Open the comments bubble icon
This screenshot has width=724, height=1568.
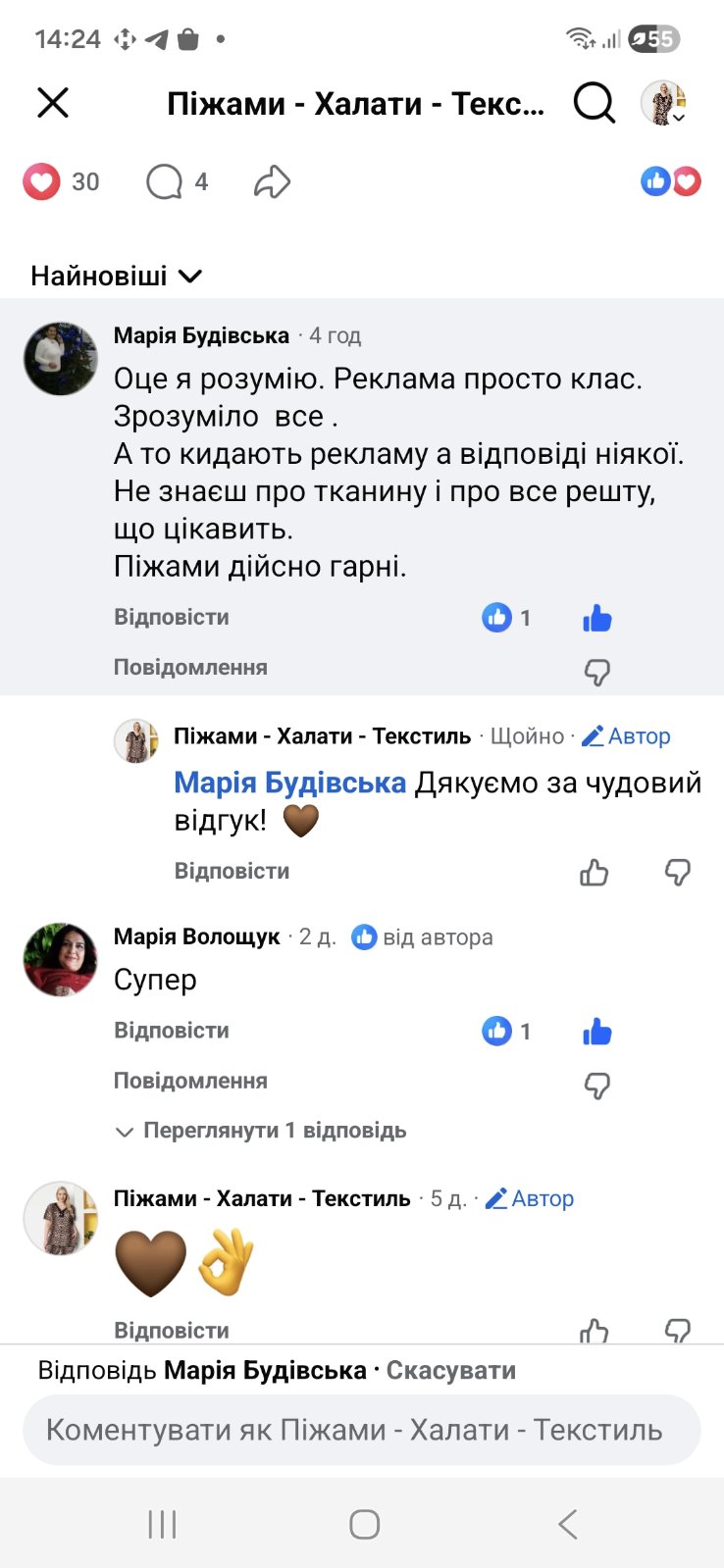165,181
